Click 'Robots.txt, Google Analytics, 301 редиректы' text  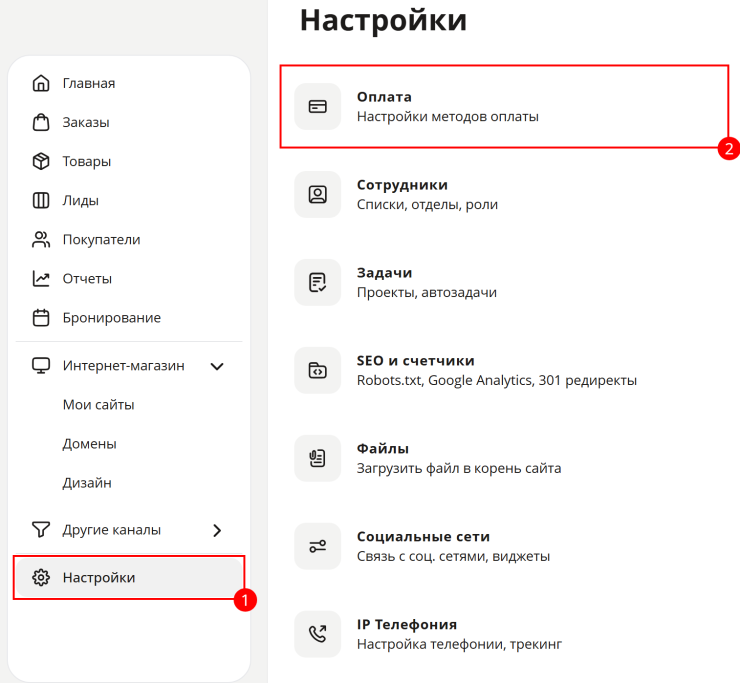(497, 380)
